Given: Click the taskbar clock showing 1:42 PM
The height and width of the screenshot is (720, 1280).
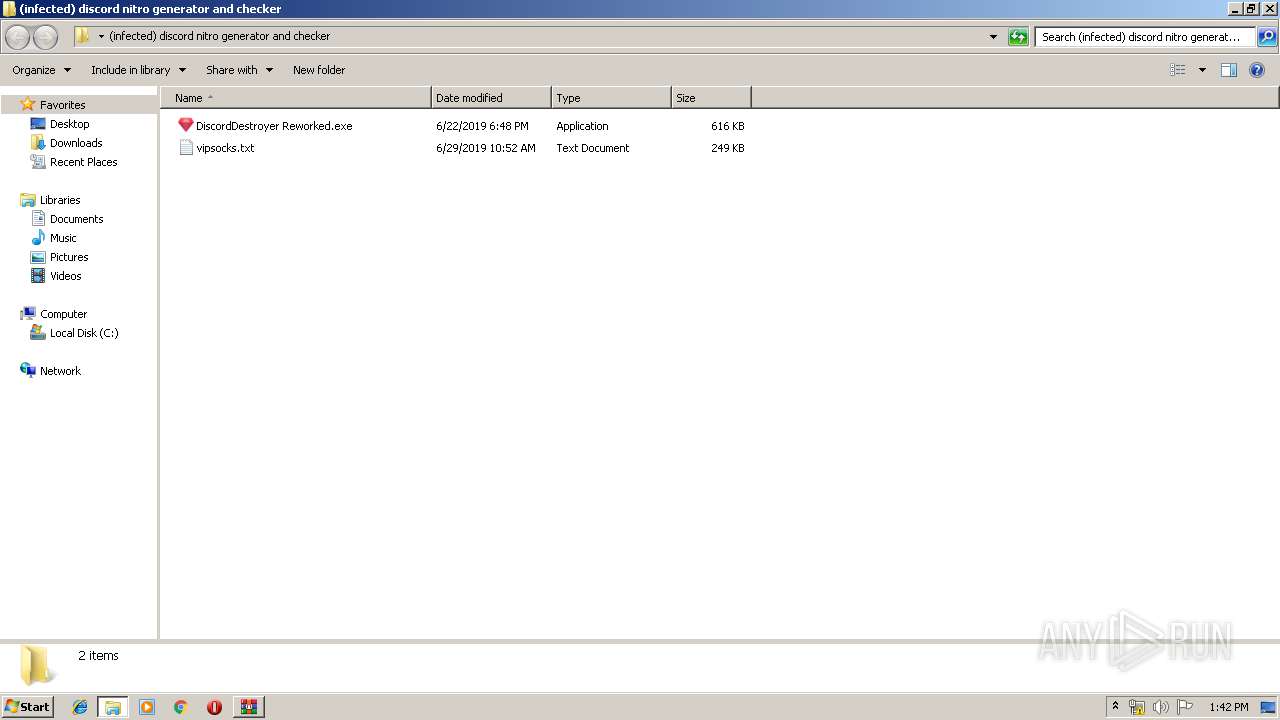Looking at the screenshot, I should (x=1228, y=707).
